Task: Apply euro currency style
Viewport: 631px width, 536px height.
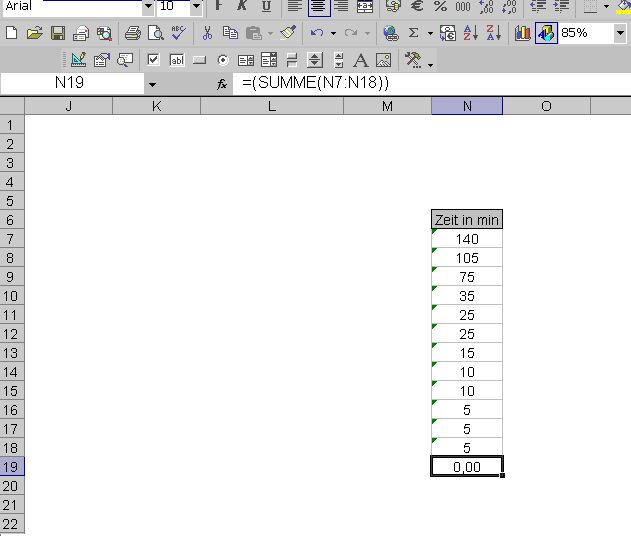Action: [417, 6]
